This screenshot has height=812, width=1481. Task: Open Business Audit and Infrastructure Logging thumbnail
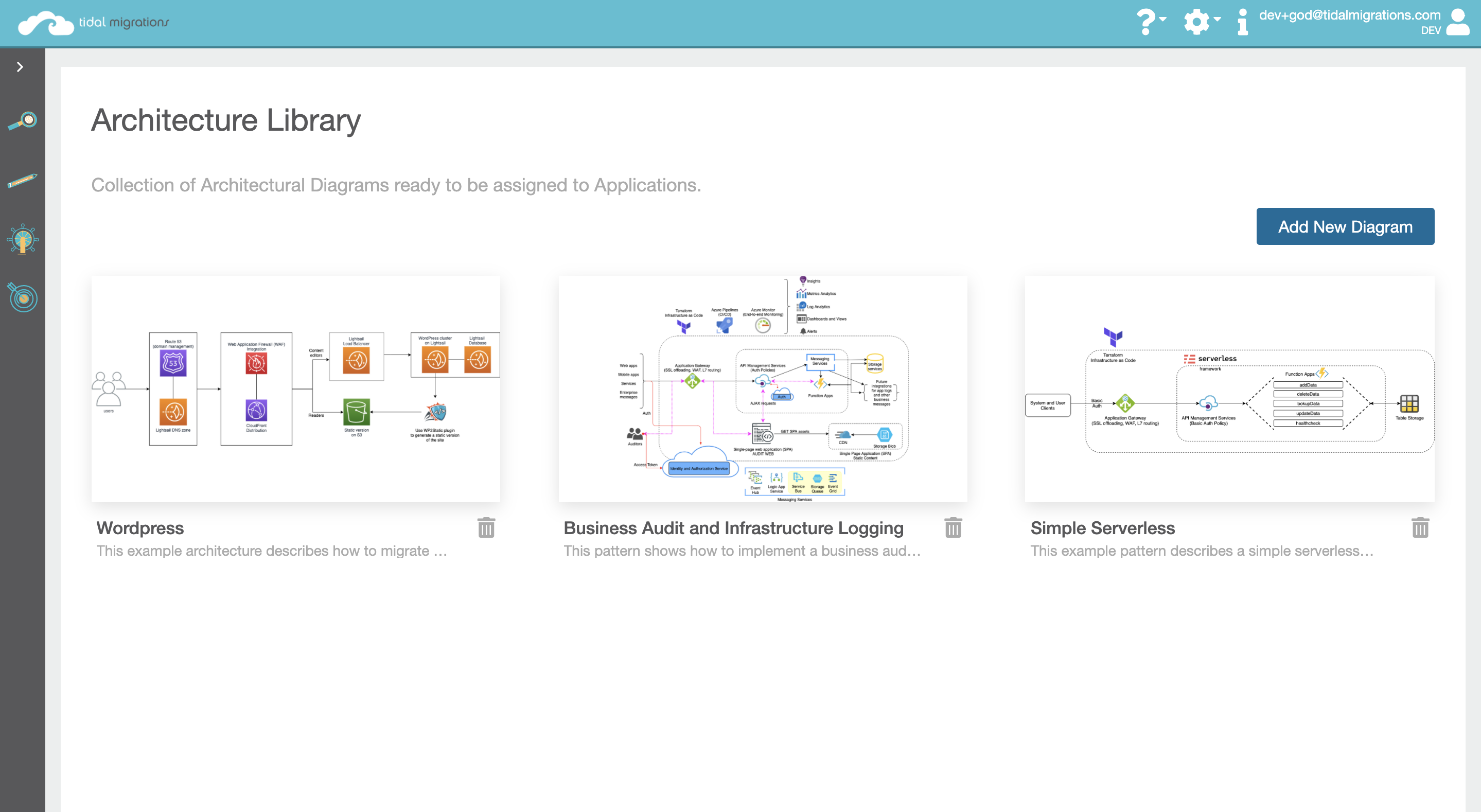click(x=762, y=389)
